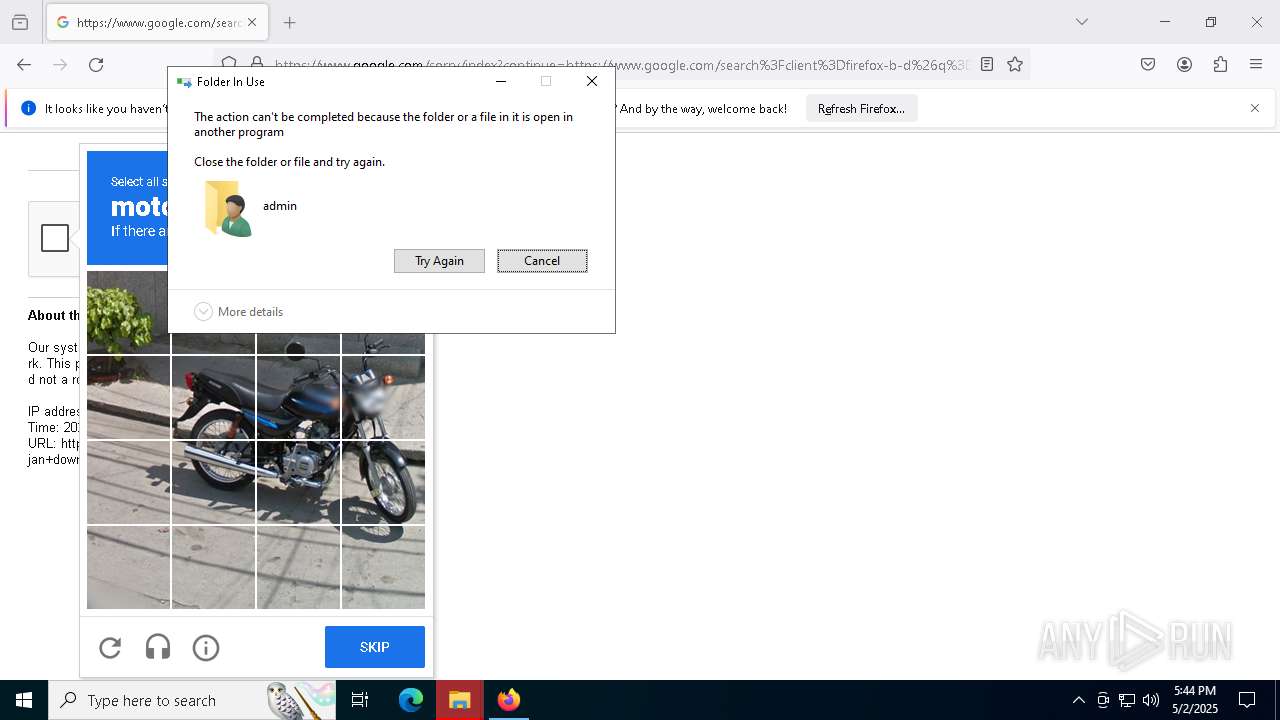This screenshot has height=720, width=1280.
Task: Open Task View on taskbar
Action: 360,700
